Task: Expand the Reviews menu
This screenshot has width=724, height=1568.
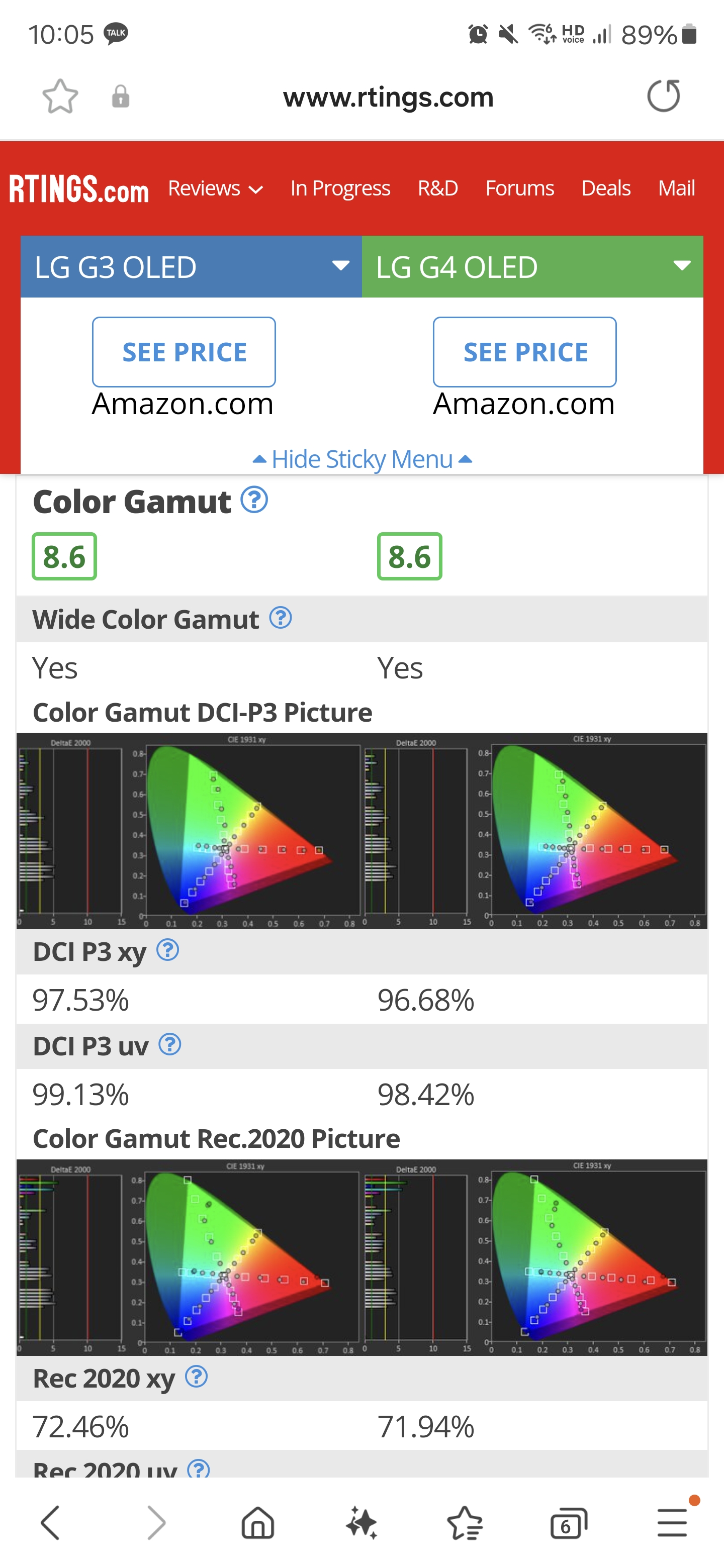Action: [215, 188]
